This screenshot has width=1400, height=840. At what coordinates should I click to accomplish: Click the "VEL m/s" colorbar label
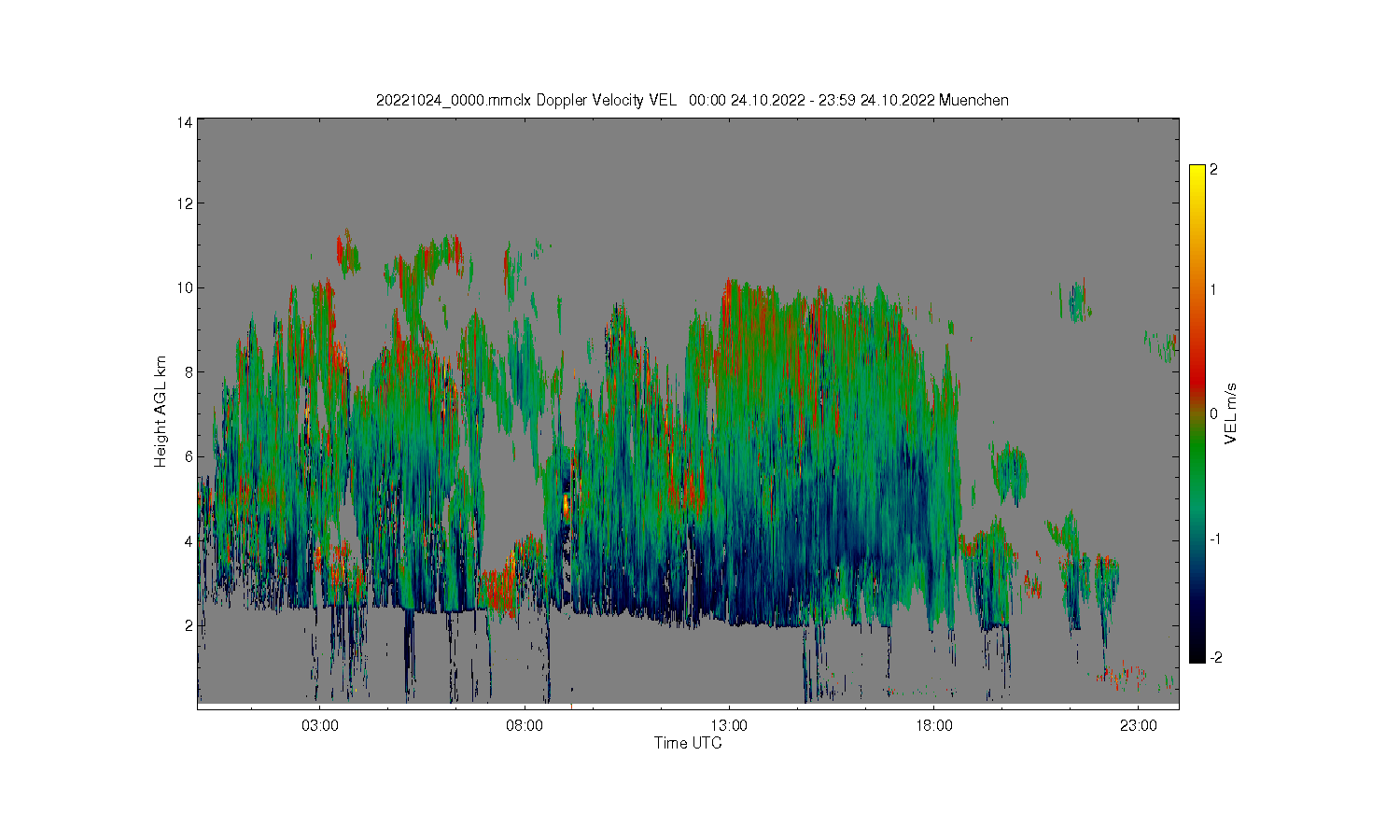tap(1230, 413)
